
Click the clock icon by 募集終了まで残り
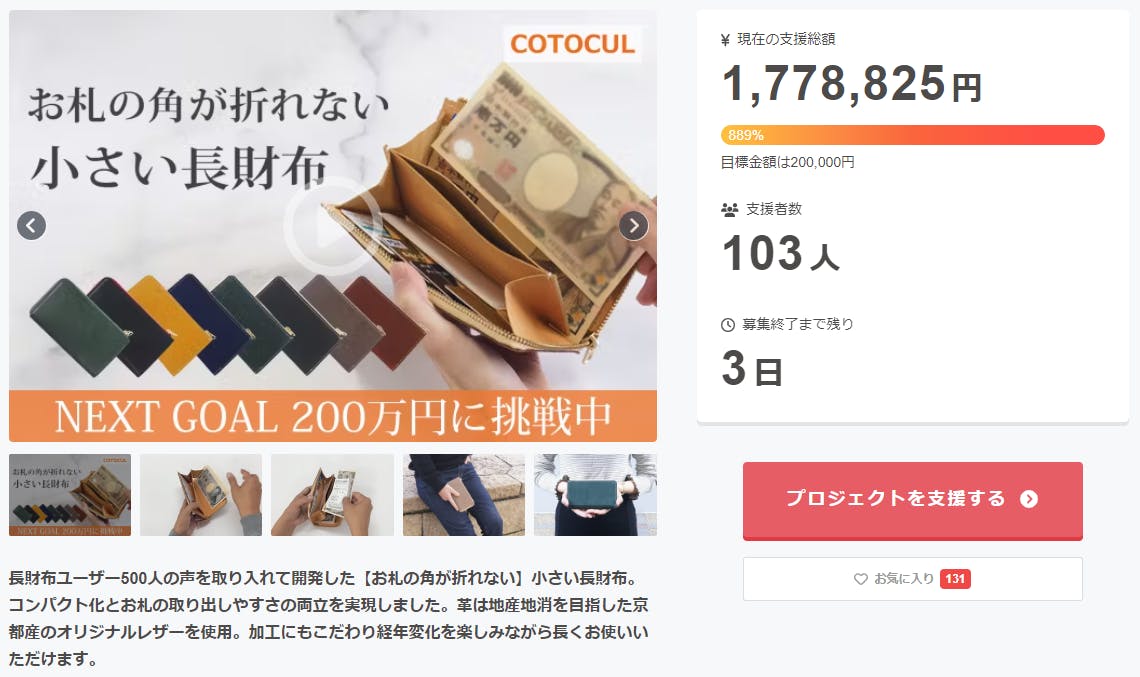(x=728, y=325)
